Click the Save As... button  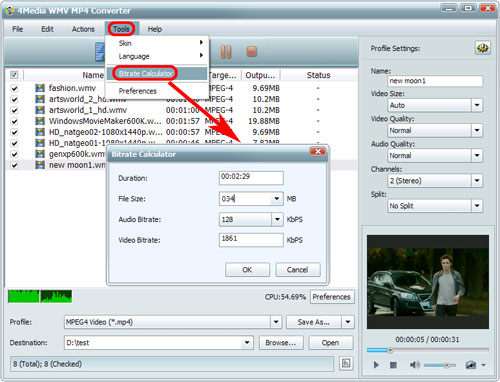click(314, 322)
